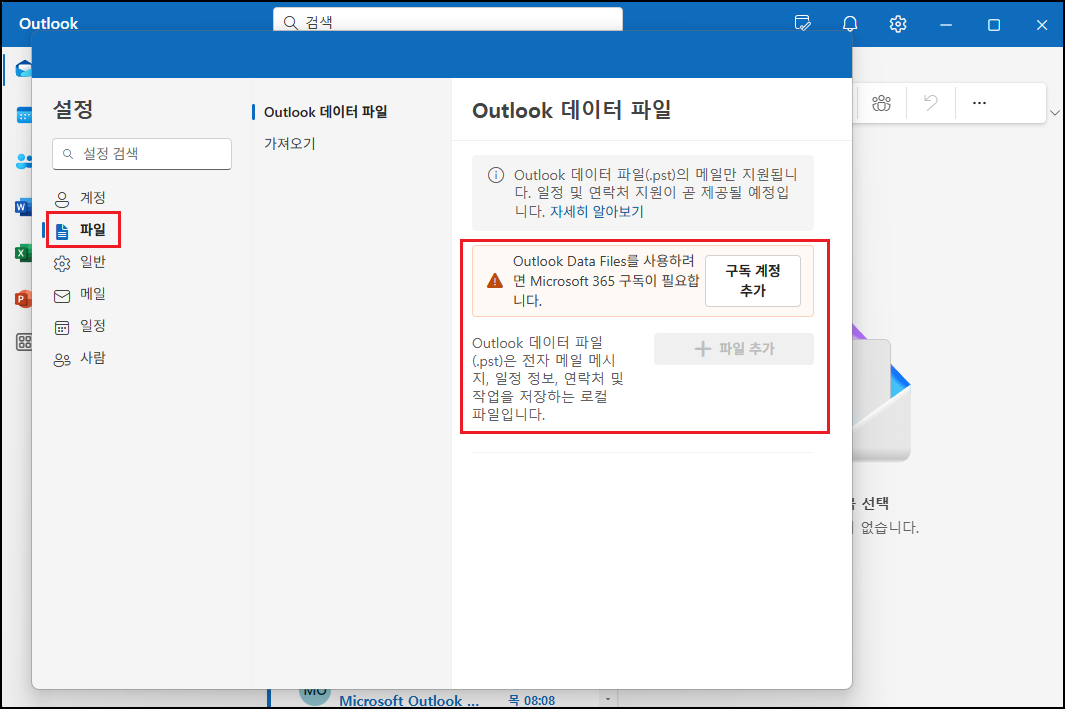The width and height of the screenshot is (1065, 709).
Task: Click the Mail icon in left rail
Action: 24,69
